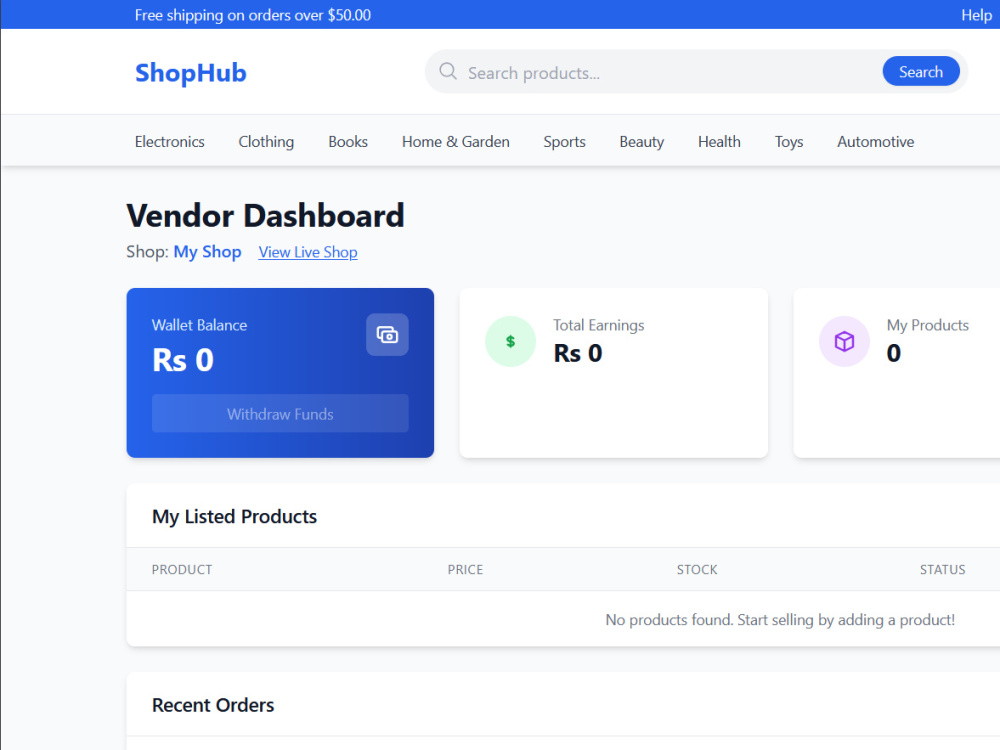Click the blue Search button
Viewport: 1000px width, 750px height.
click(x=920, y=71)
